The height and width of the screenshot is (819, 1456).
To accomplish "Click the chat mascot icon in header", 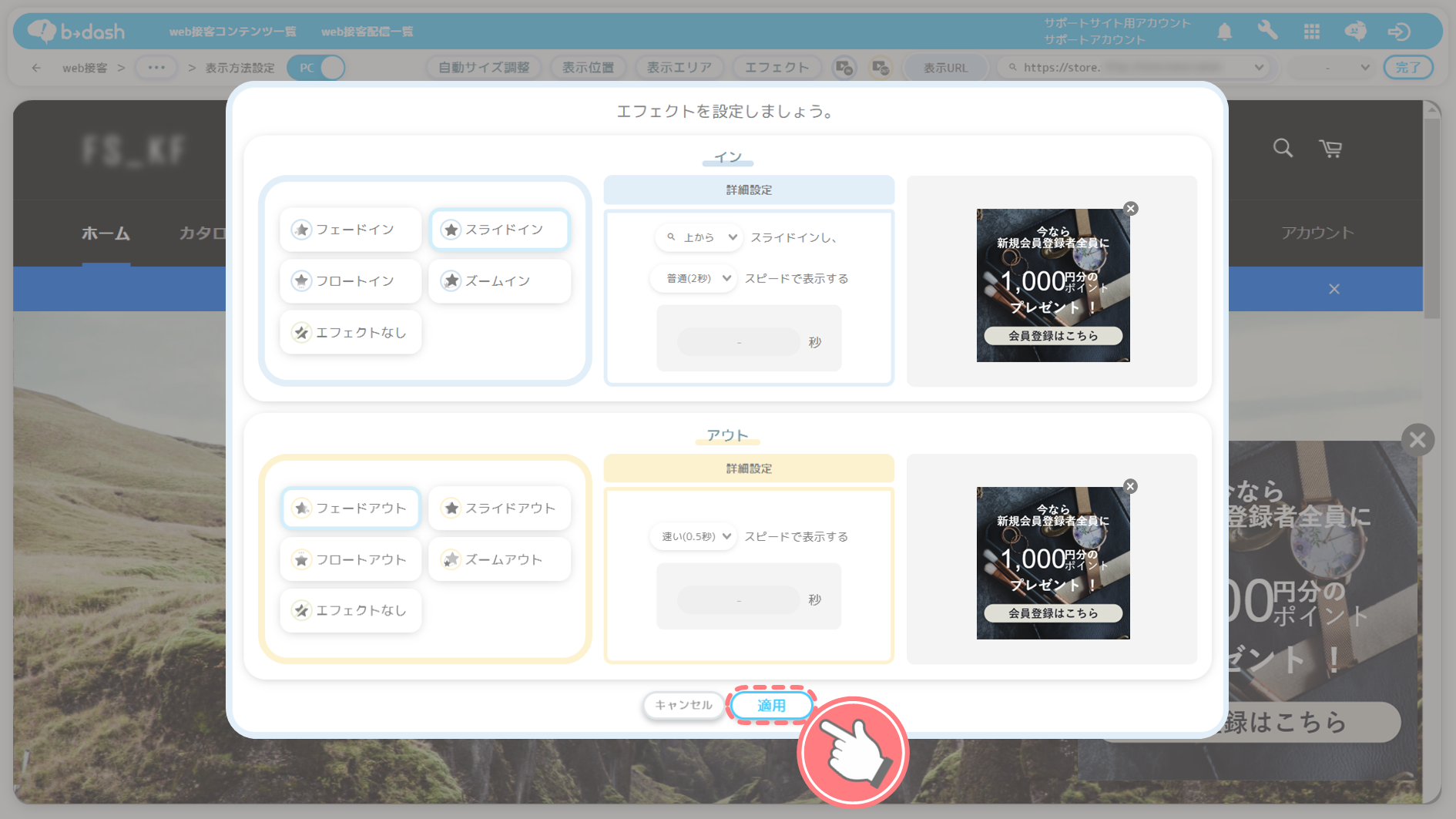I will point(1355,31).
